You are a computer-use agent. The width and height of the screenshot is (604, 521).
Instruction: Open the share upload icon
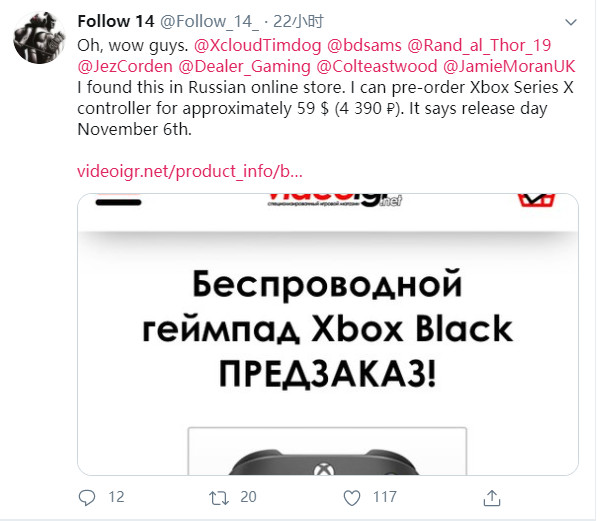click(x=492, y=498)
